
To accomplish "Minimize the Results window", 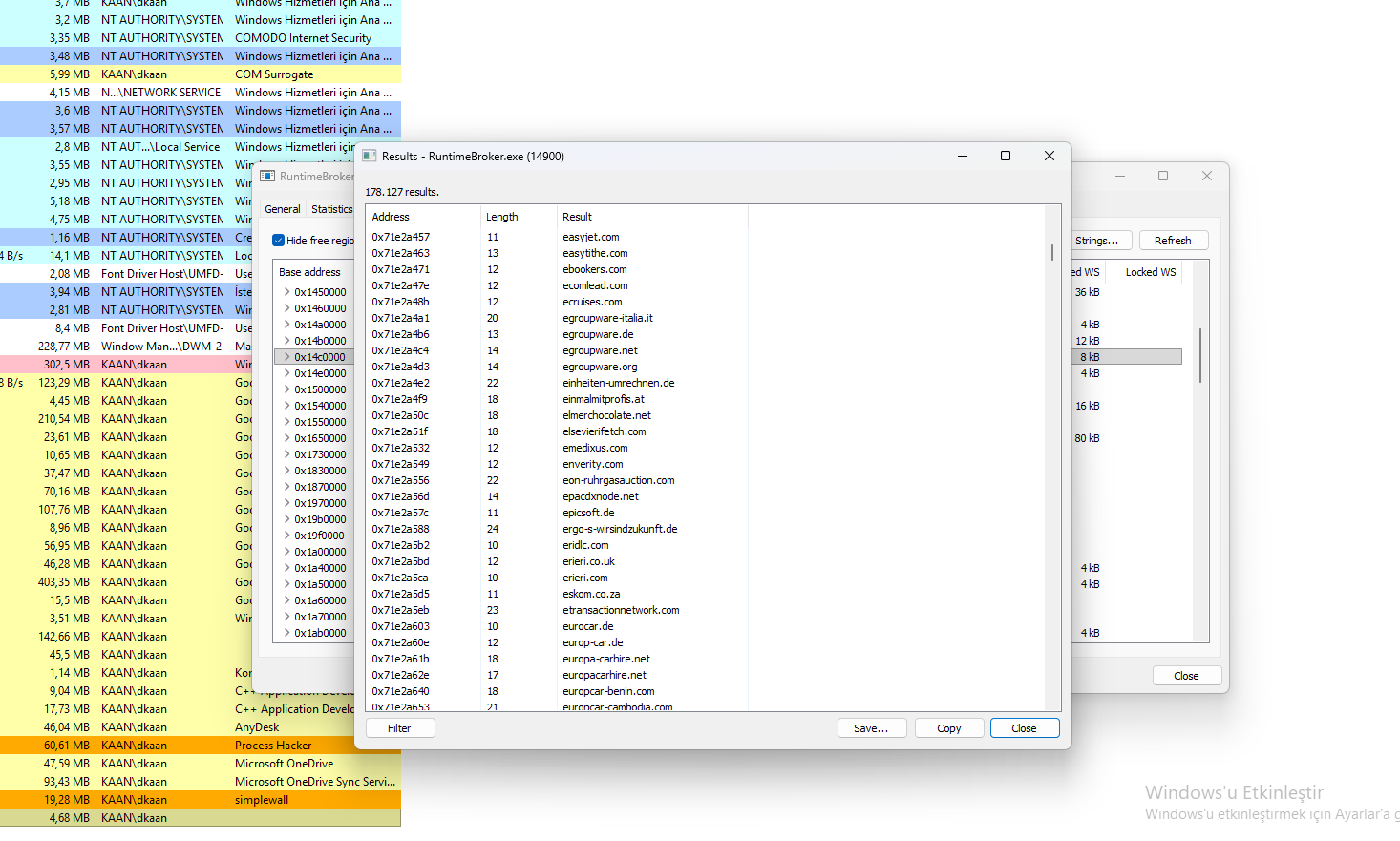I will [x=963, y=156].
